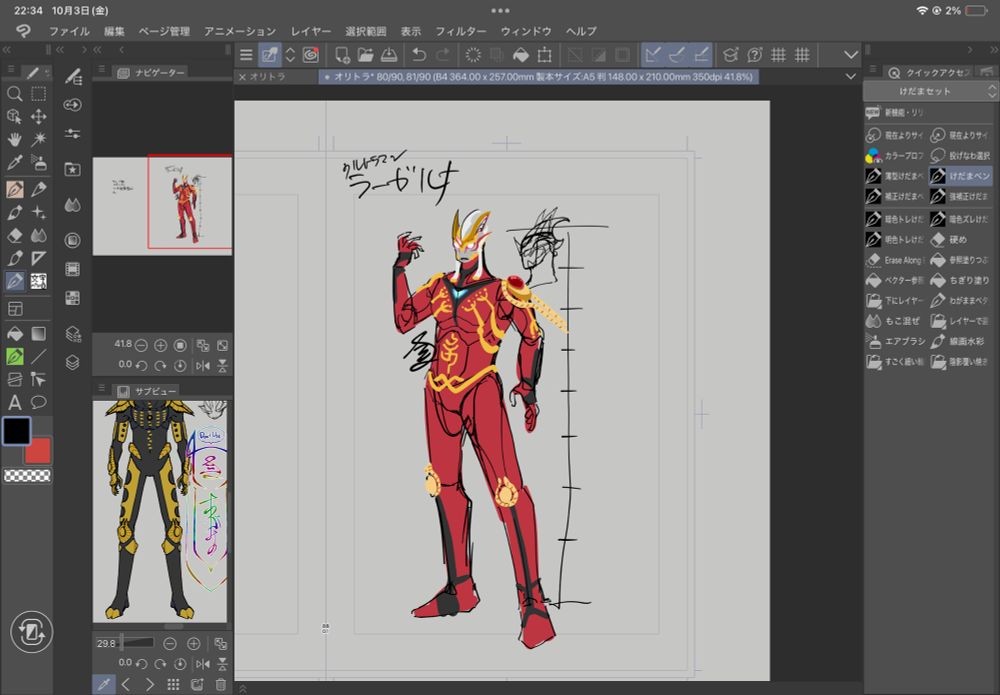Select the Hand pan tool

click(15, 140)
